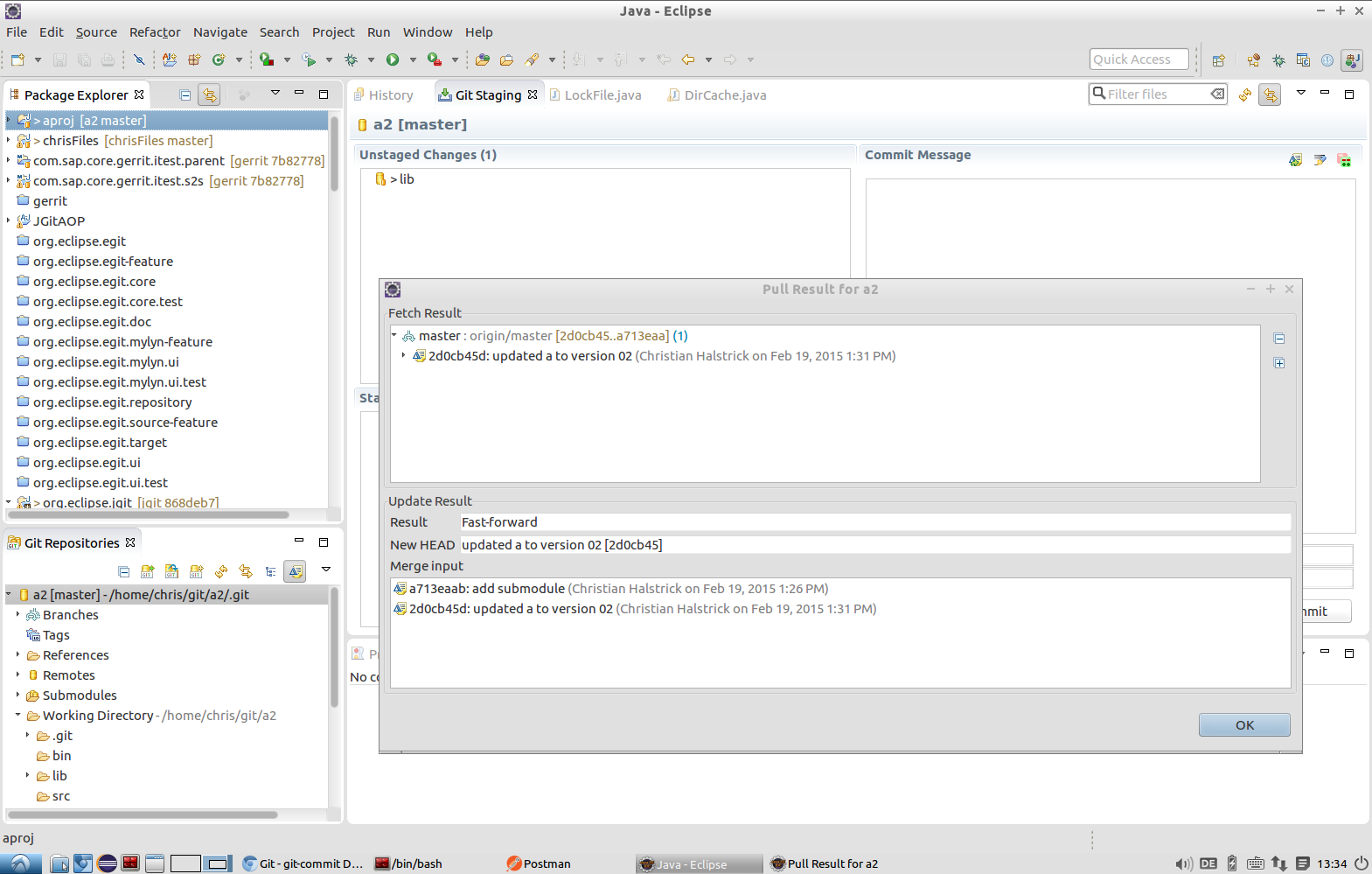Open Git Repositories view menu arrow

pos(326,570)
